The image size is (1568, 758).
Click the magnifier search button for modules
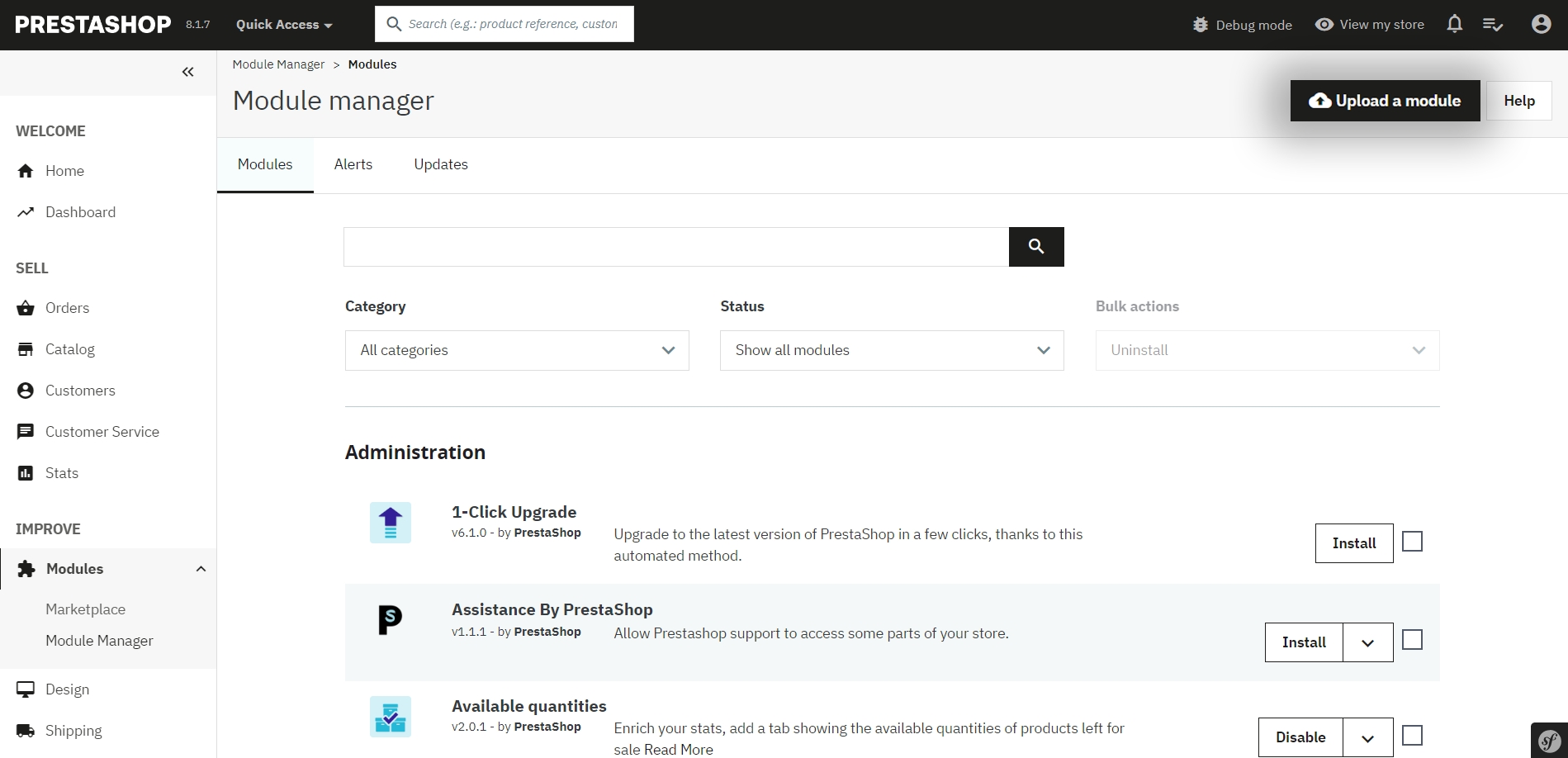point(1035,246)
